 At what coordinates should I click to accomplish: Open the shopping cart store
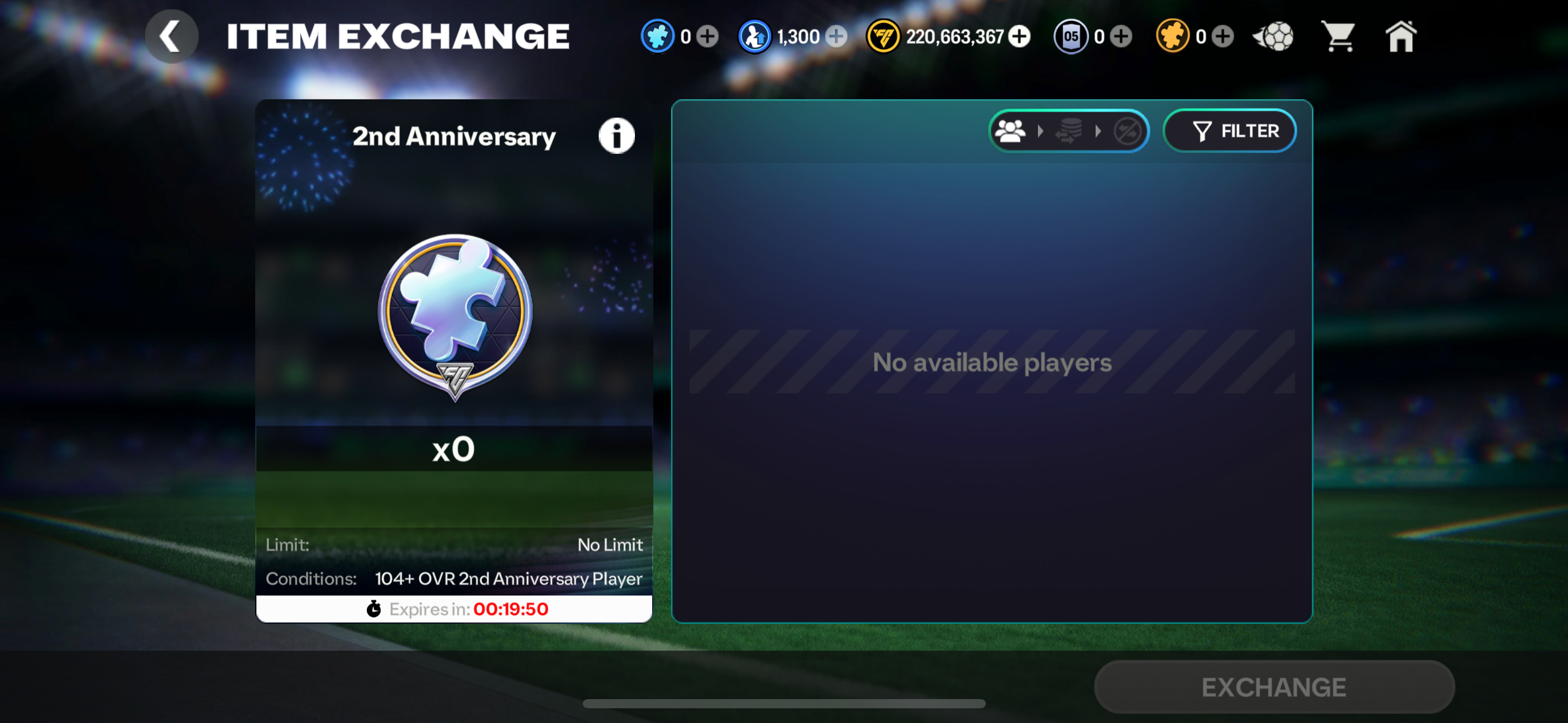1339,37
